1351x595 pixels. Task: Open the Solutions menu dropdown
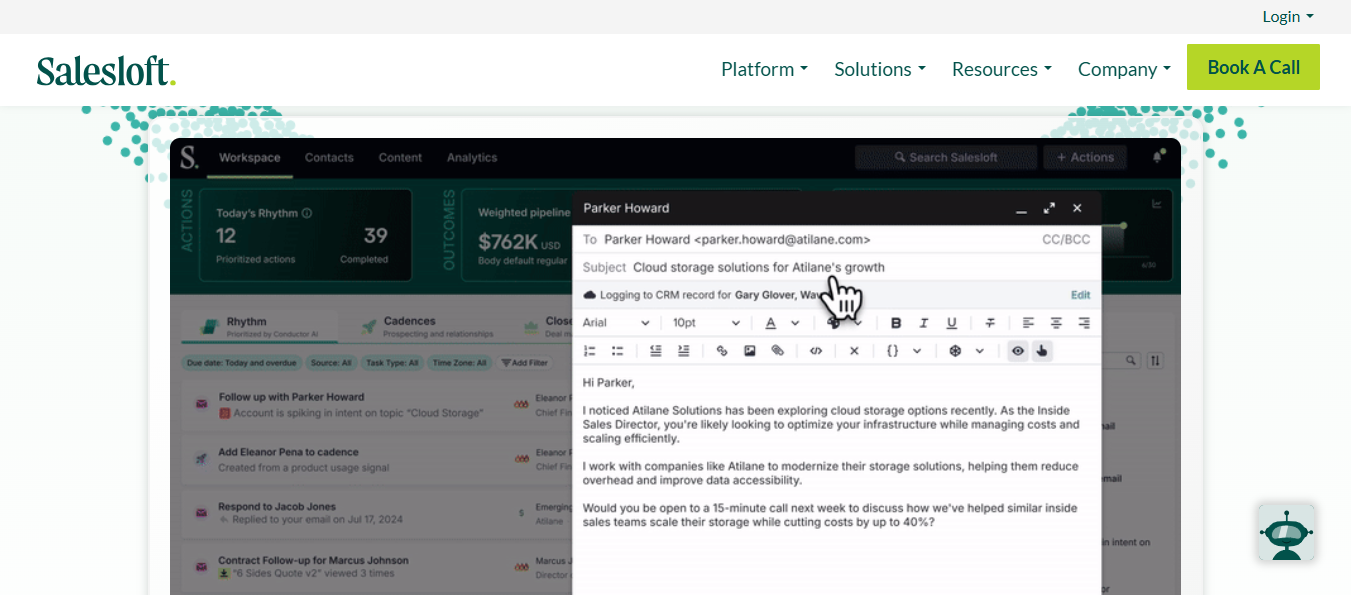[880, 69]
